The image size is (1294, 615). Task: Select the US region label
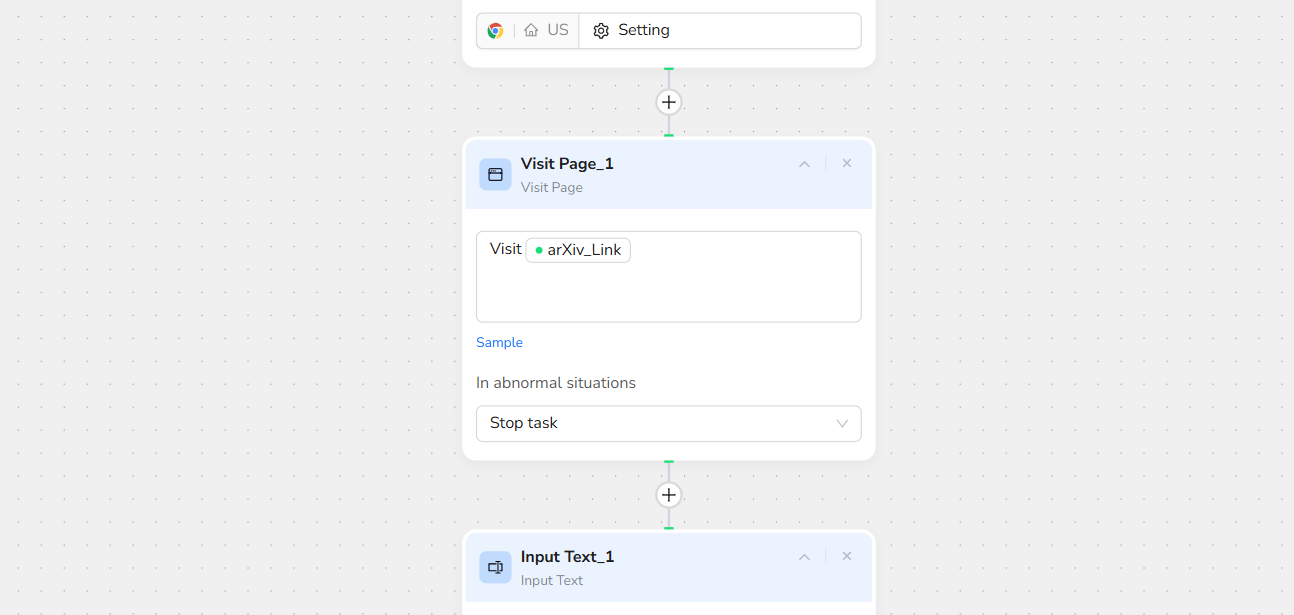pyautogui.click(x=558, y=30)
